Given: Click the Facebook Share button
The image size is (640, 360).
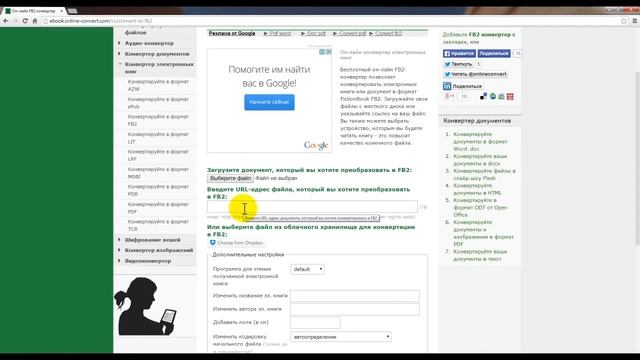Looking at the screenshot, I should [494, 53].
